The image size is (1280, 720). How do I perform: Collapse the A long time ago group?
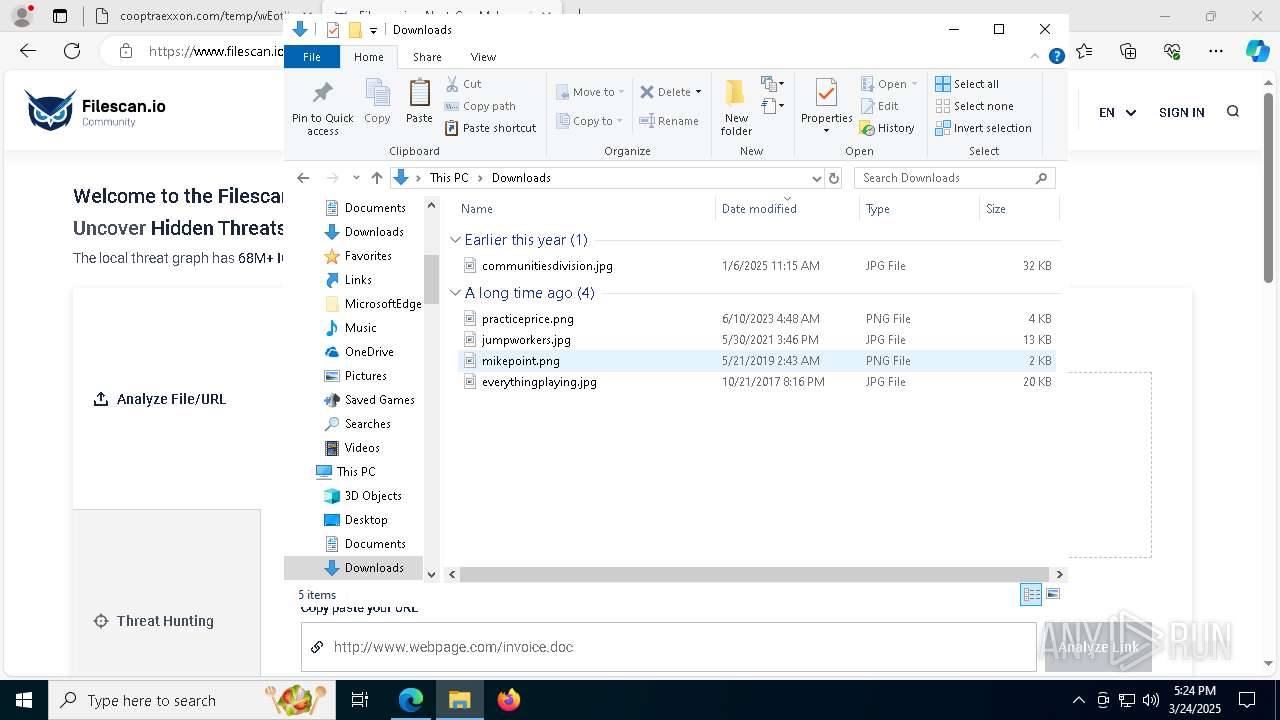(x=456, y=293)
